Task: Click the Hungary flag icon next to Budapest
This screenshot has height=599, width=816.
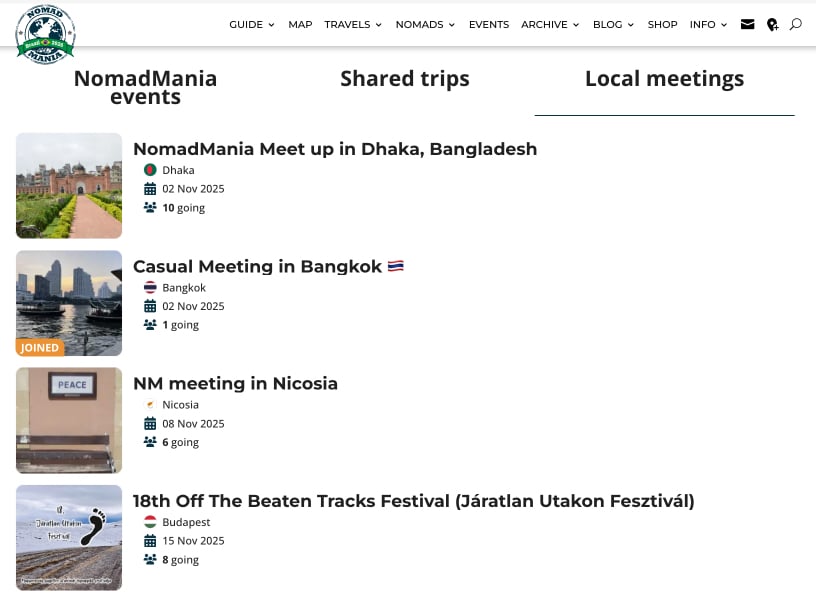Action: tap(150, 522)
